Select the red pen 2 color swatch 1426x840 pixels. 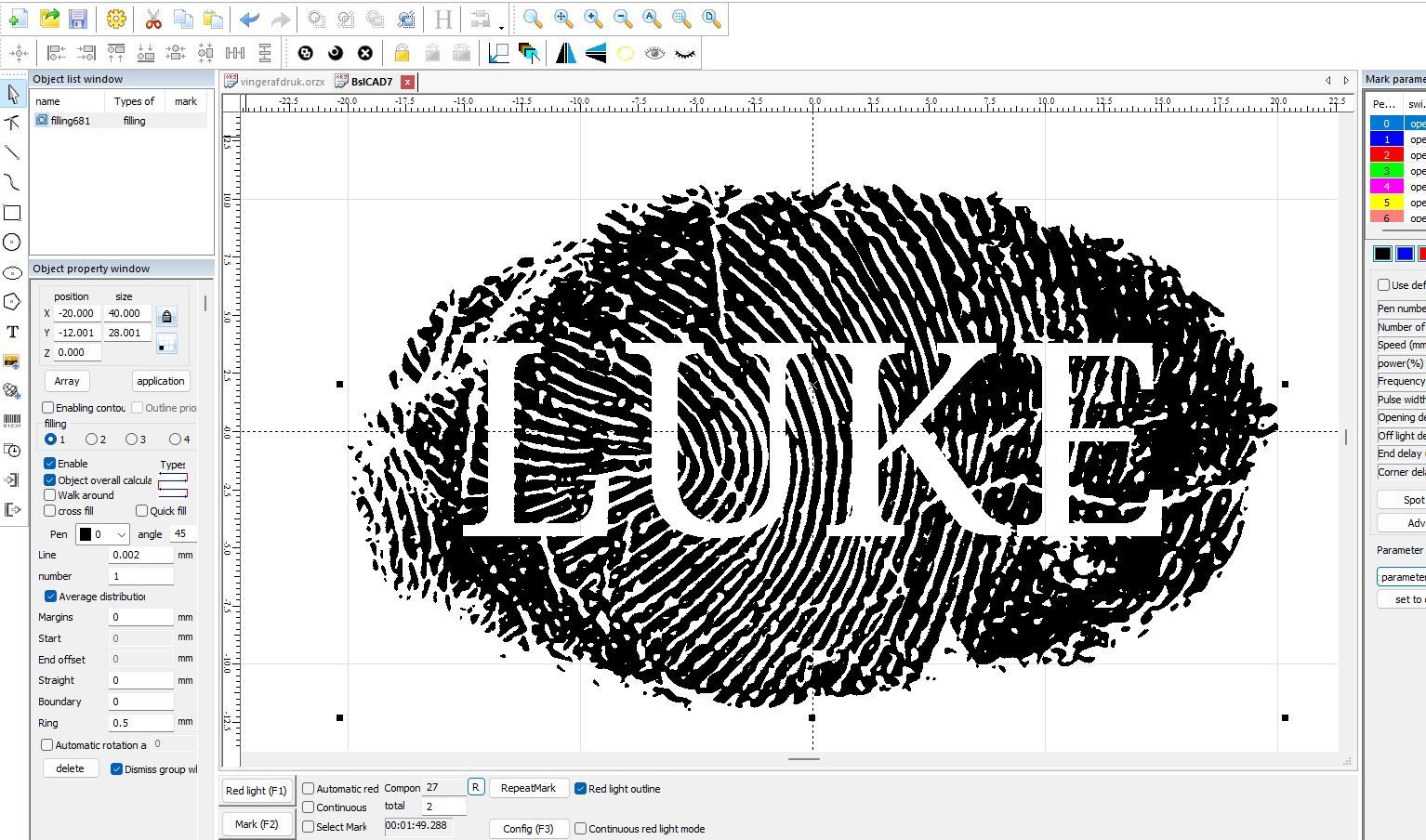1386,155
